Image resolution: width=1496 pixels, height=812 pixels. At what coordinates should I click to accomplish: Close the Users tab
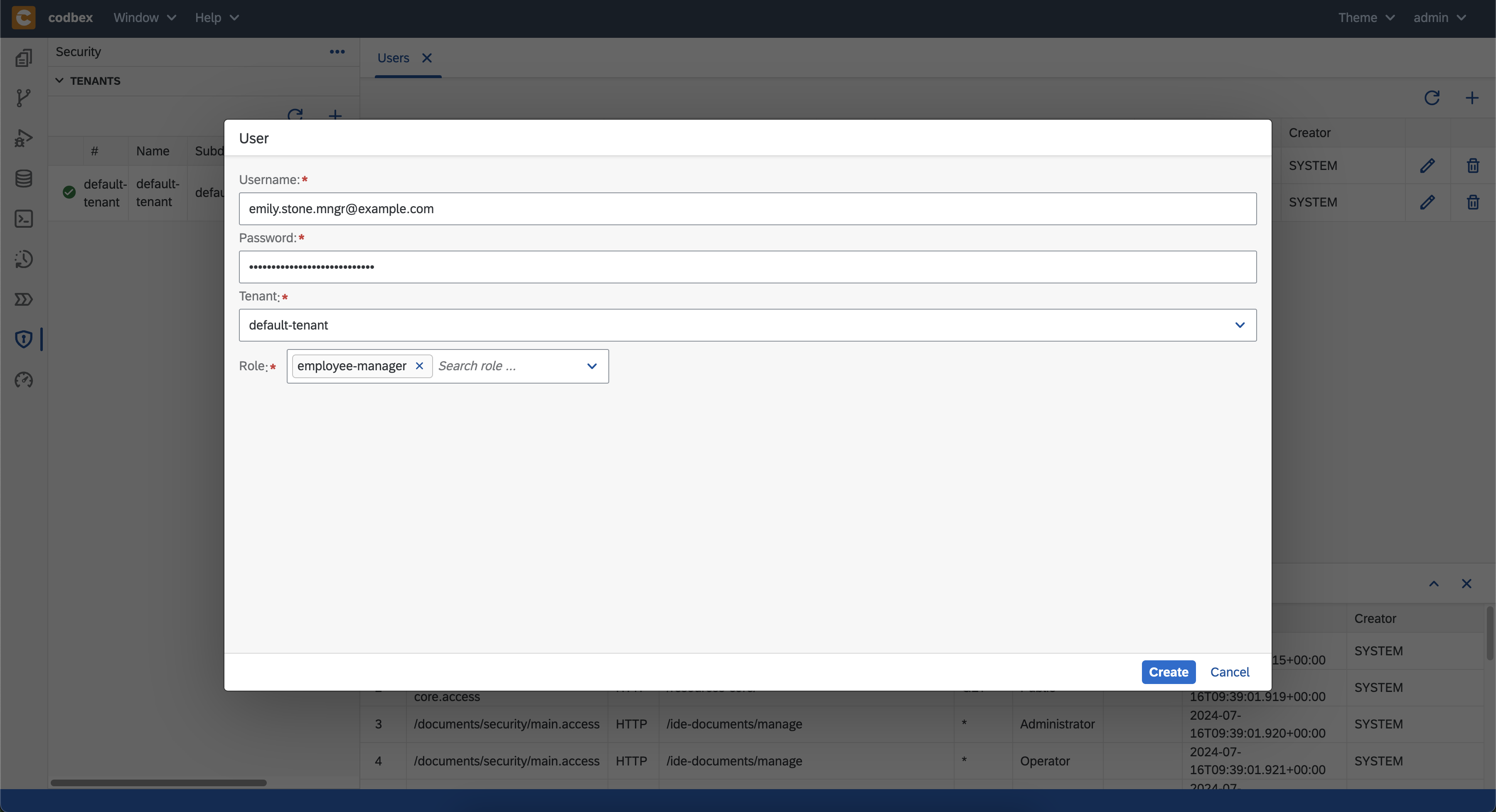[427, 58]
